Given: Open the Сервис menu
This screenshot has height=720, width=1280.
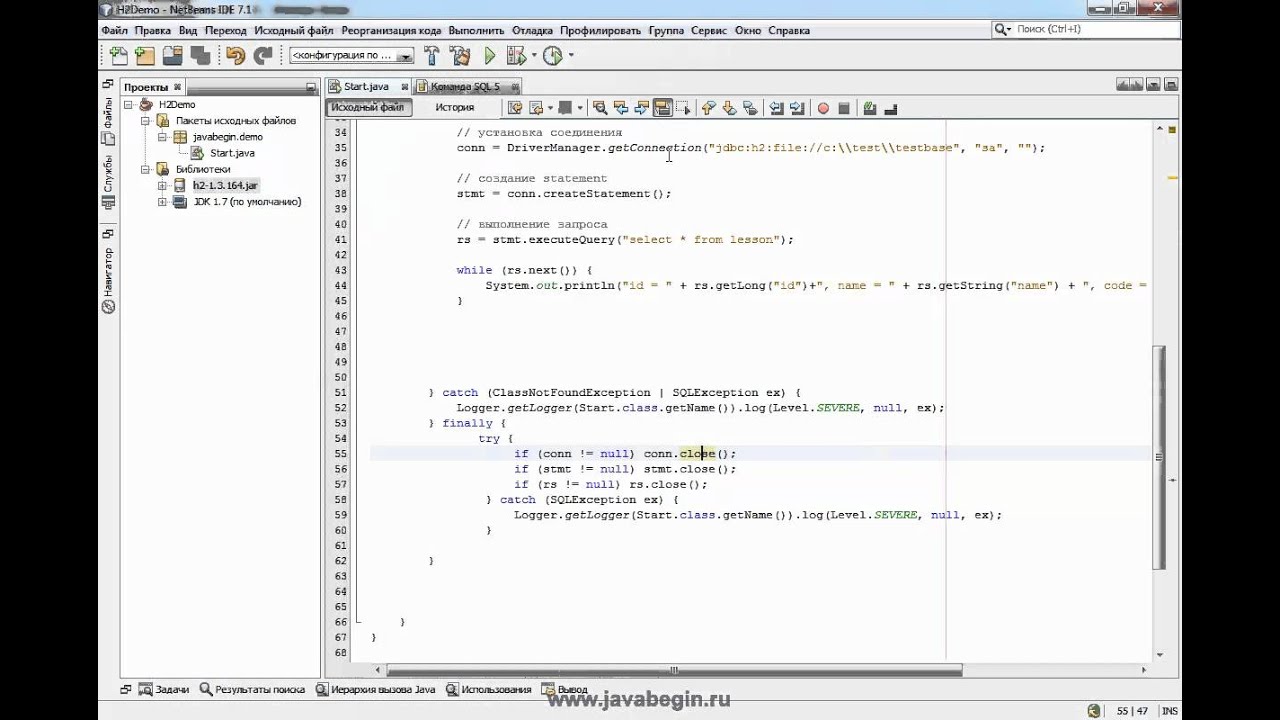Looking at the screenshot, I should point(709,30).
